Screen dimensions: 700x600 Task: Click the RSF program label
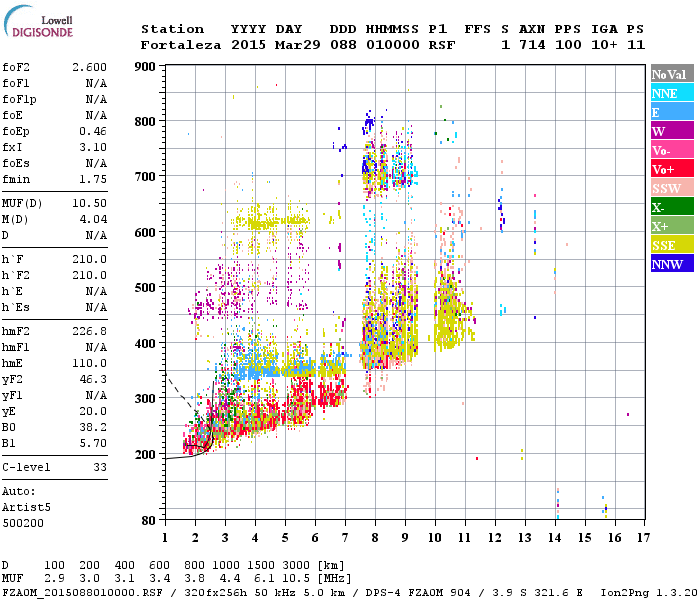[442, 45]
